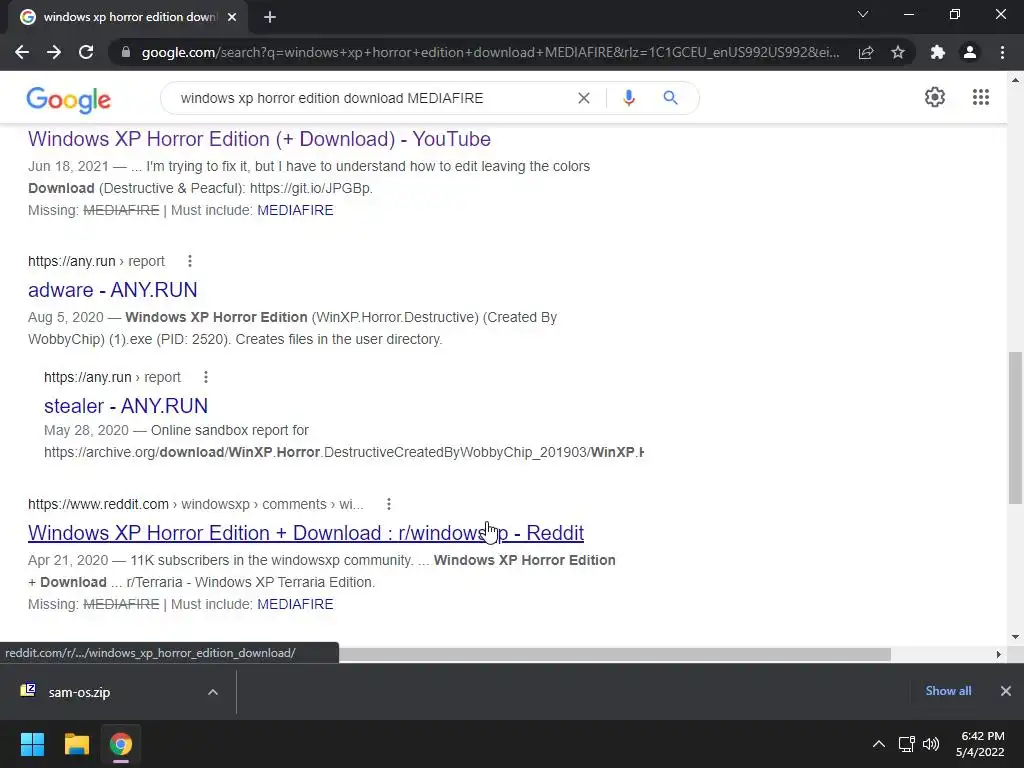Show all downloads

948,691
